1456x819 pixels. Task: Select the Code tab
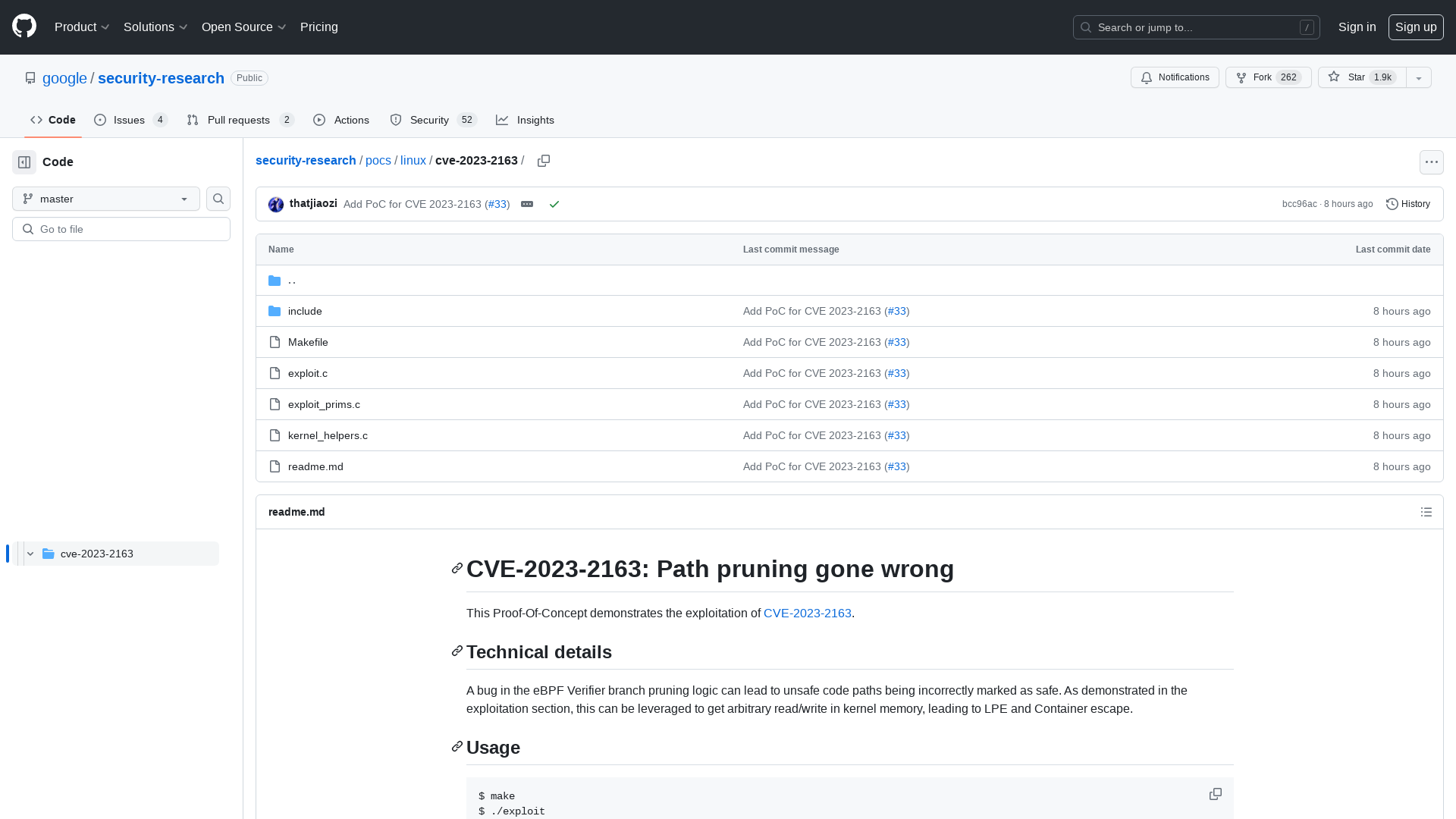[x=53, y=120]
